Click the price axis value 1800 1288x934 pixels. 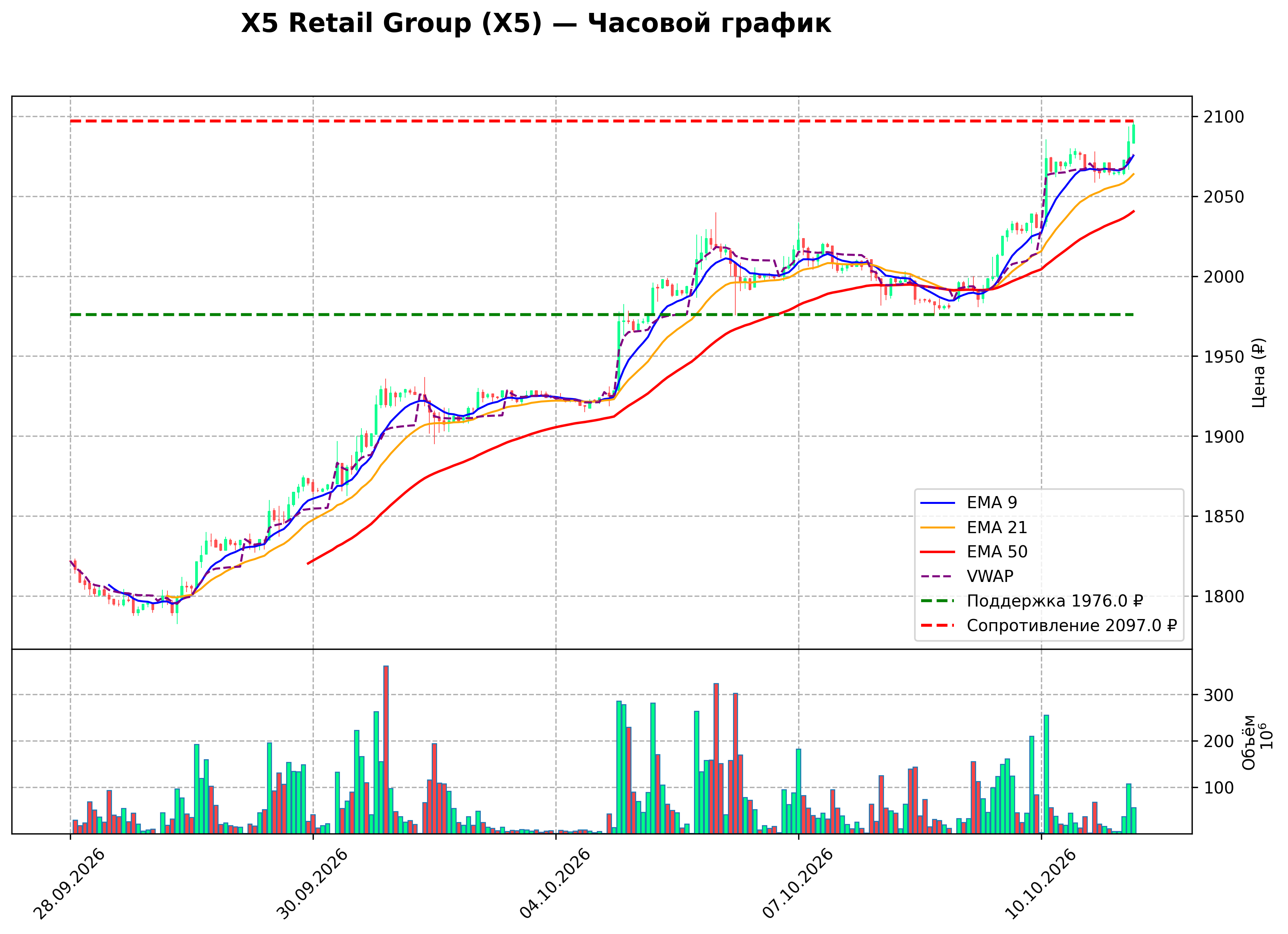[1224, 597]
